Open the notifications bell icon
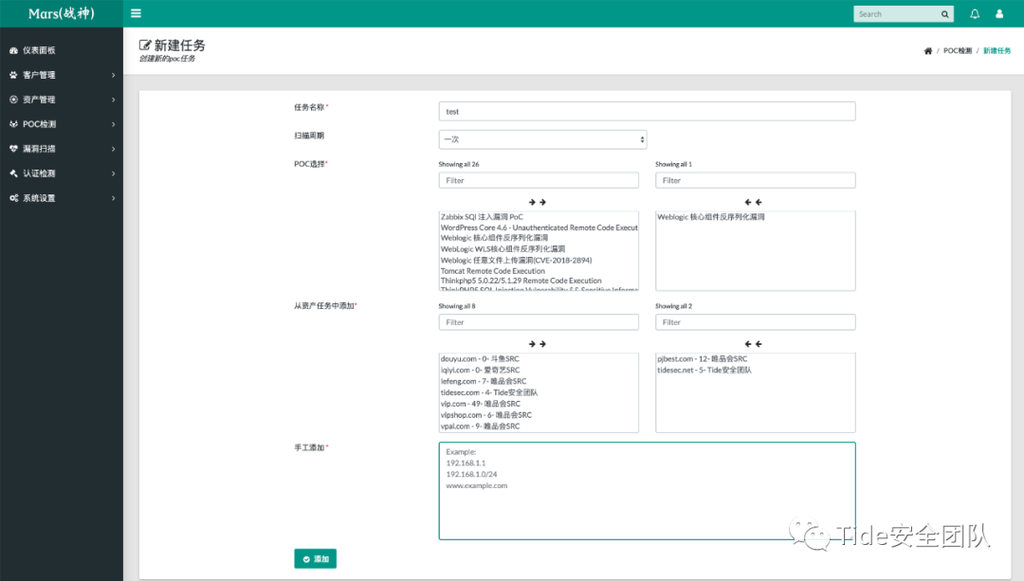 coord(975,14)
